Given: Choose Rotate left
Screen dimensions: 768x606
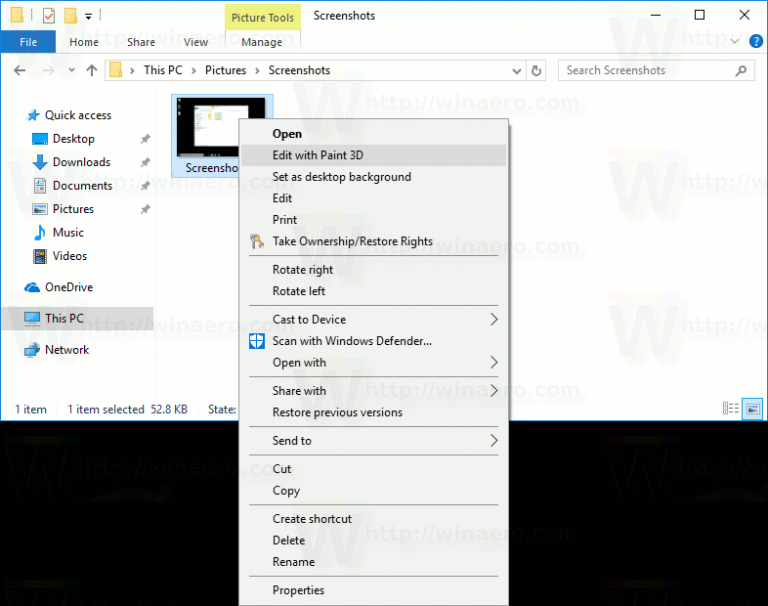Looking at the screenshot, I should 374,291.
